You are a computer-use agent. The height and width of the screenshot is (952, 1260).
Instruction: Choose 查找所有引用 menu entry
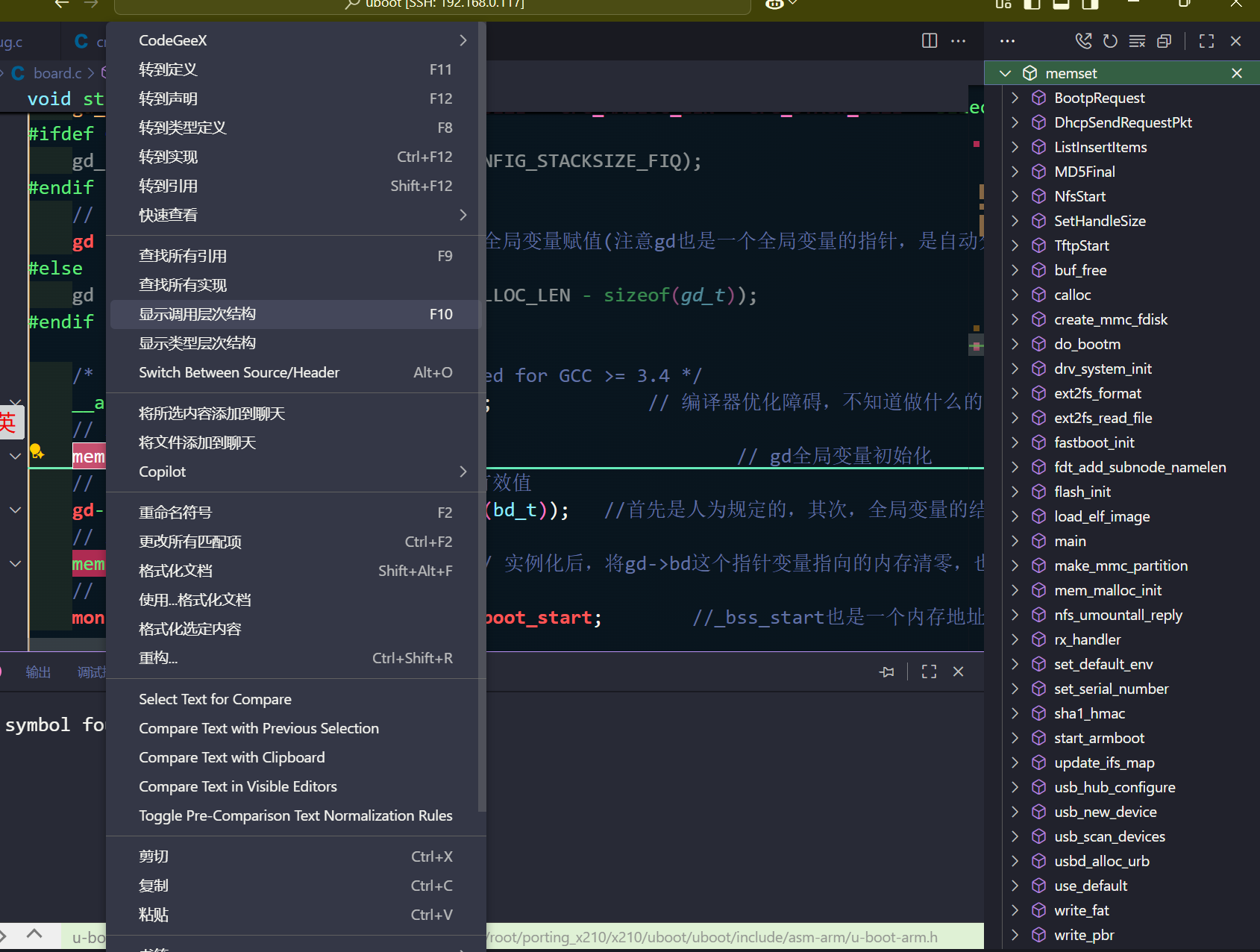point(295,256)
